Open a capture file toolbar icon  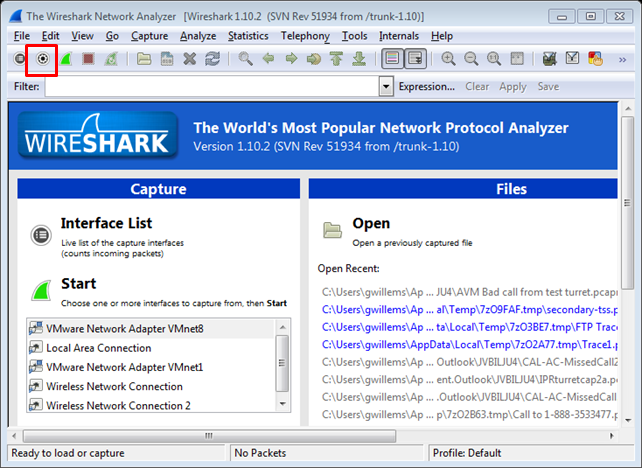point(144,59)
